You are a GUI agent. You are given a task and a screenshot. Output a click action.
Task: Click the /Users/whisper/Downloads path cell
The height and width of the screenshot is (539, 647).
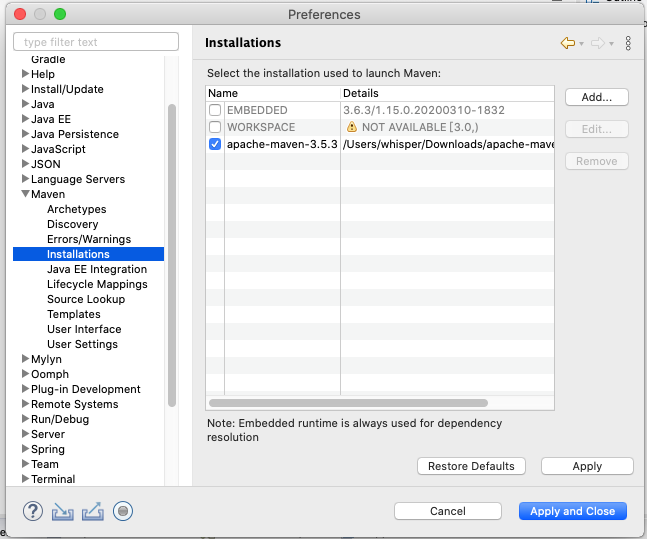pos(448,144)
